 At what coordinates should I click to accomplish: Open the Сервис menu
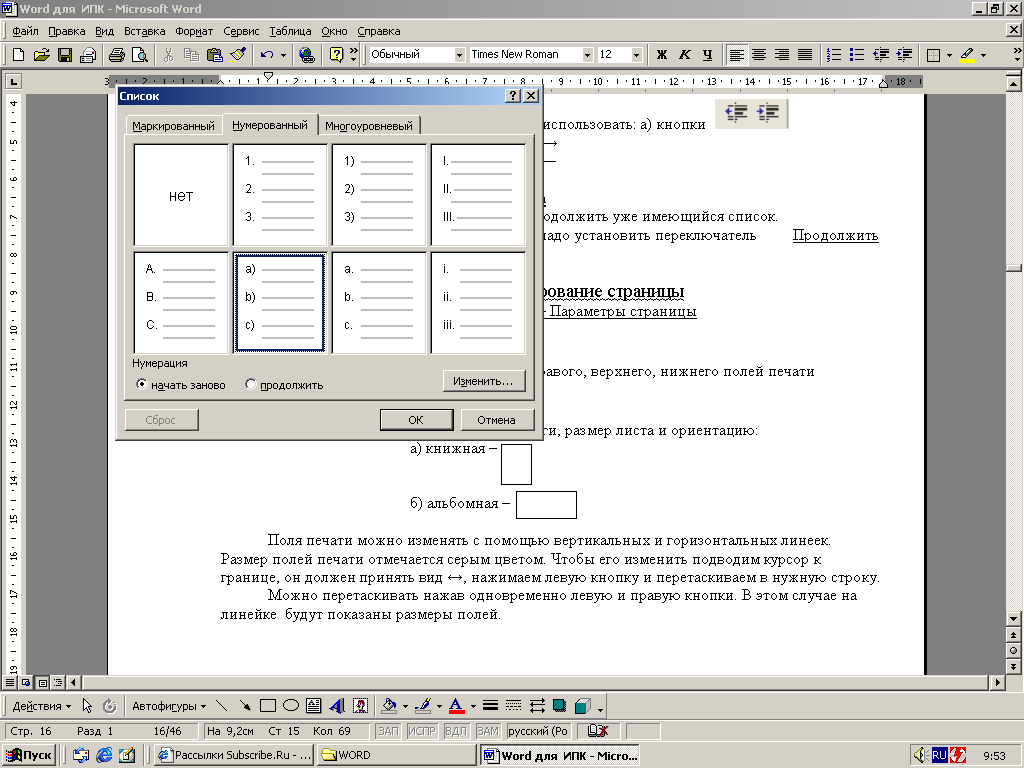click(x=241, y=31)
